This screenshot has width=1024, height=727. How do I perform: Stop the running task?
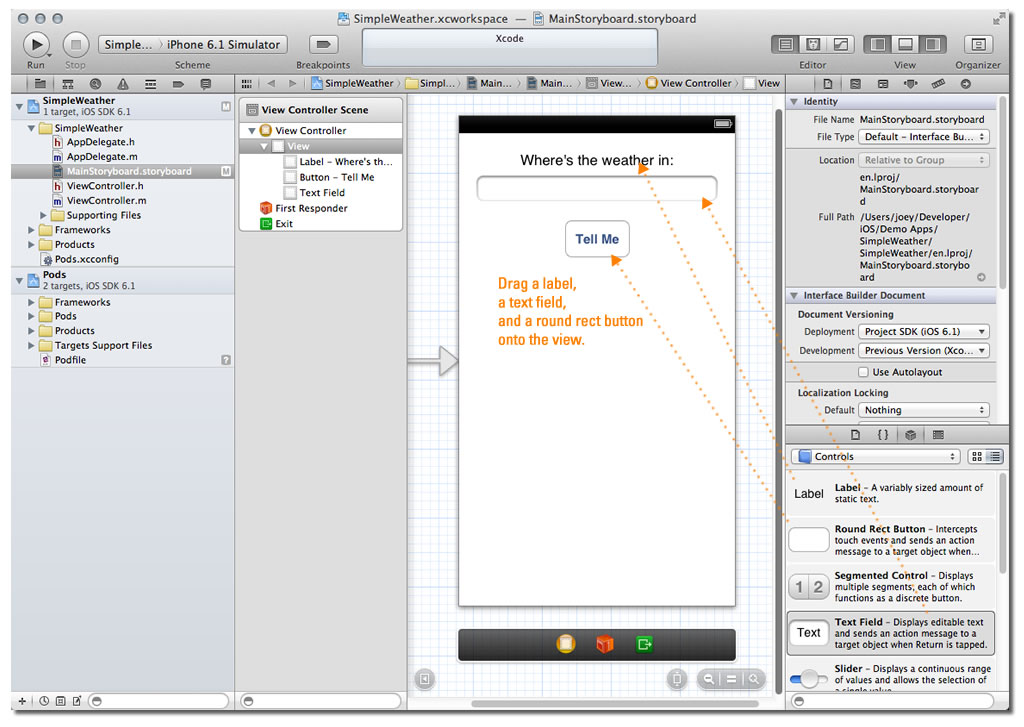pos(76,44)
